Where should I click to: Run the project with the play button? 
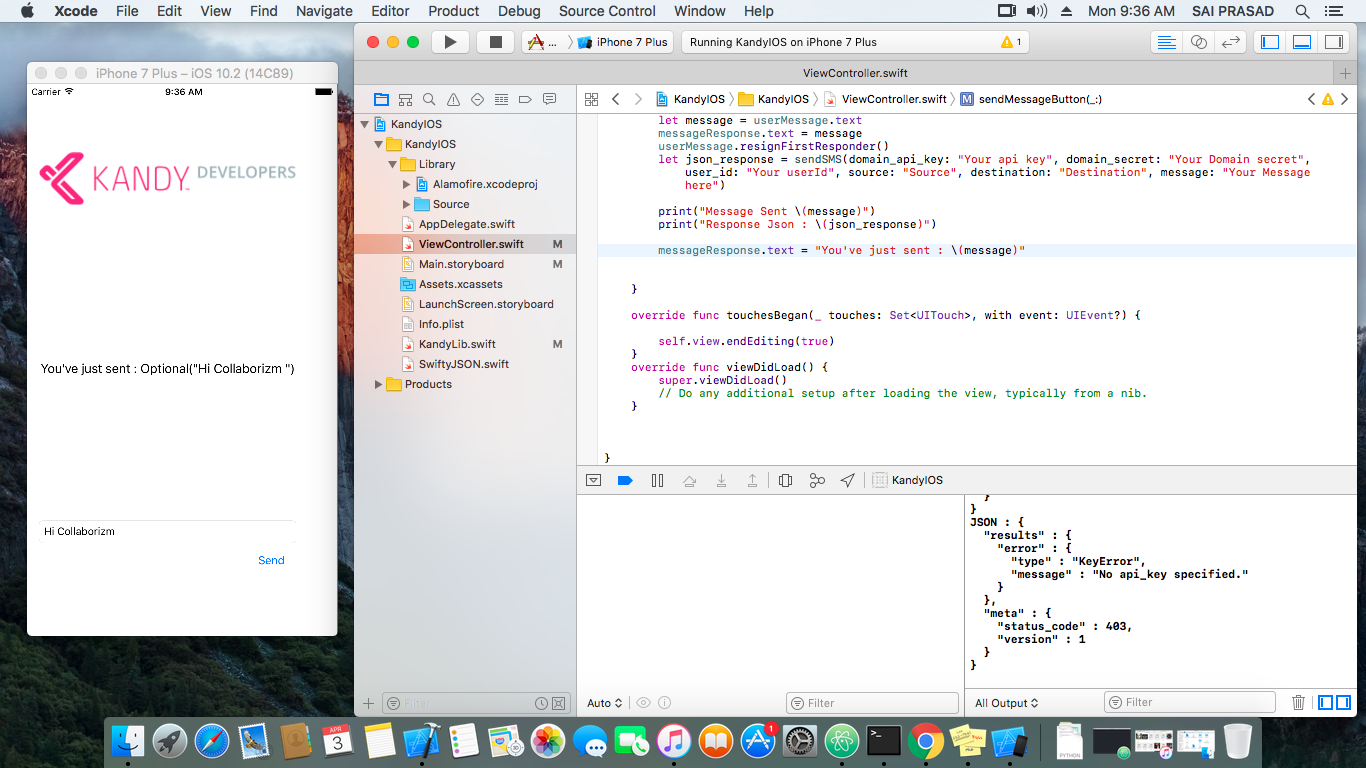[x=450, y=42]
